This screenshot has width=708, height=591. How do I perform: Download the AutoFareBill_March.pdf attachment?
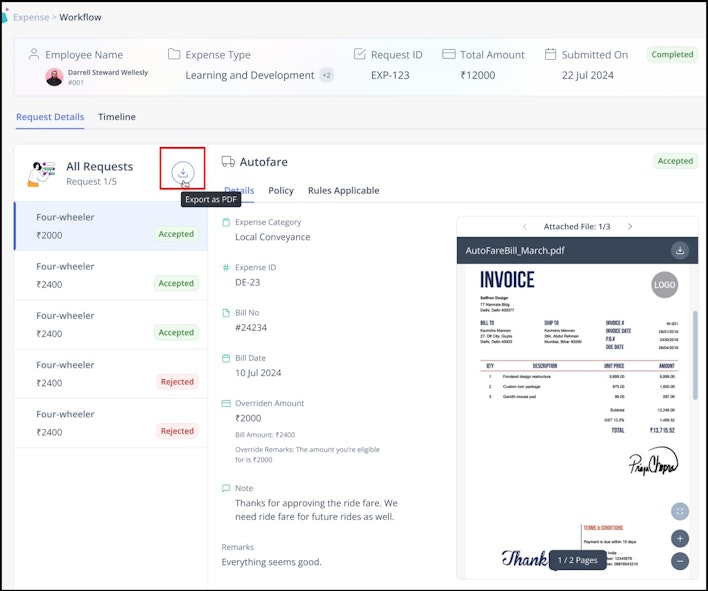(680, 250)
